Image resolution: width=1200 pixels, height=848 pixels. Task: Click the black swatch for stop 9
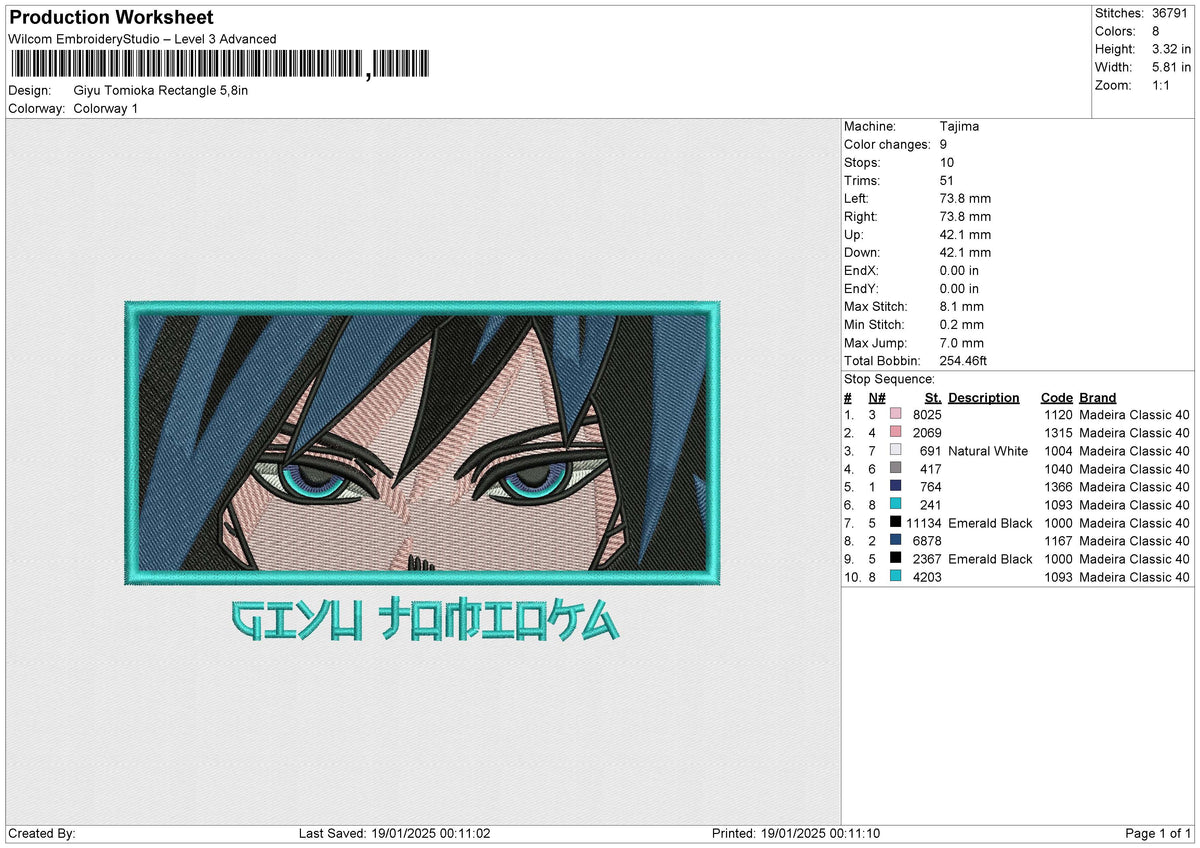(x=895, y=558)
